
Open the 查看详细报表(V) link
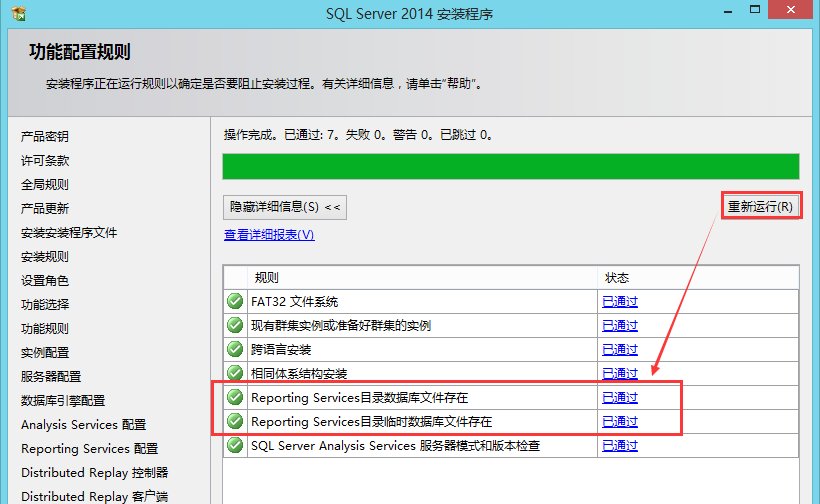tap(269, 235)
